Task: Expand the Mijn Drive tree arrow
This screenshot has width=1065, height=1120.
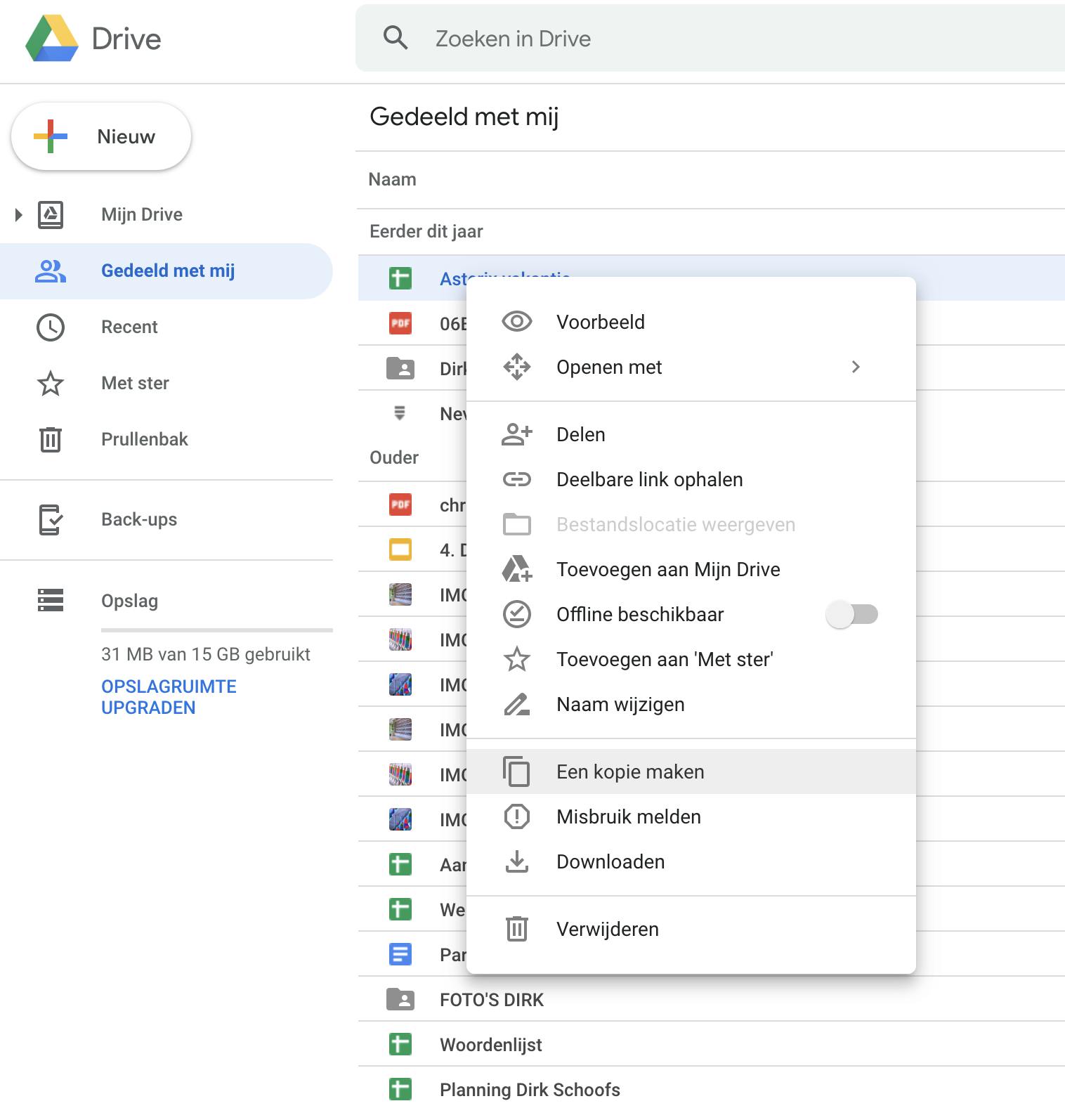Action: [x=19, y=214]
